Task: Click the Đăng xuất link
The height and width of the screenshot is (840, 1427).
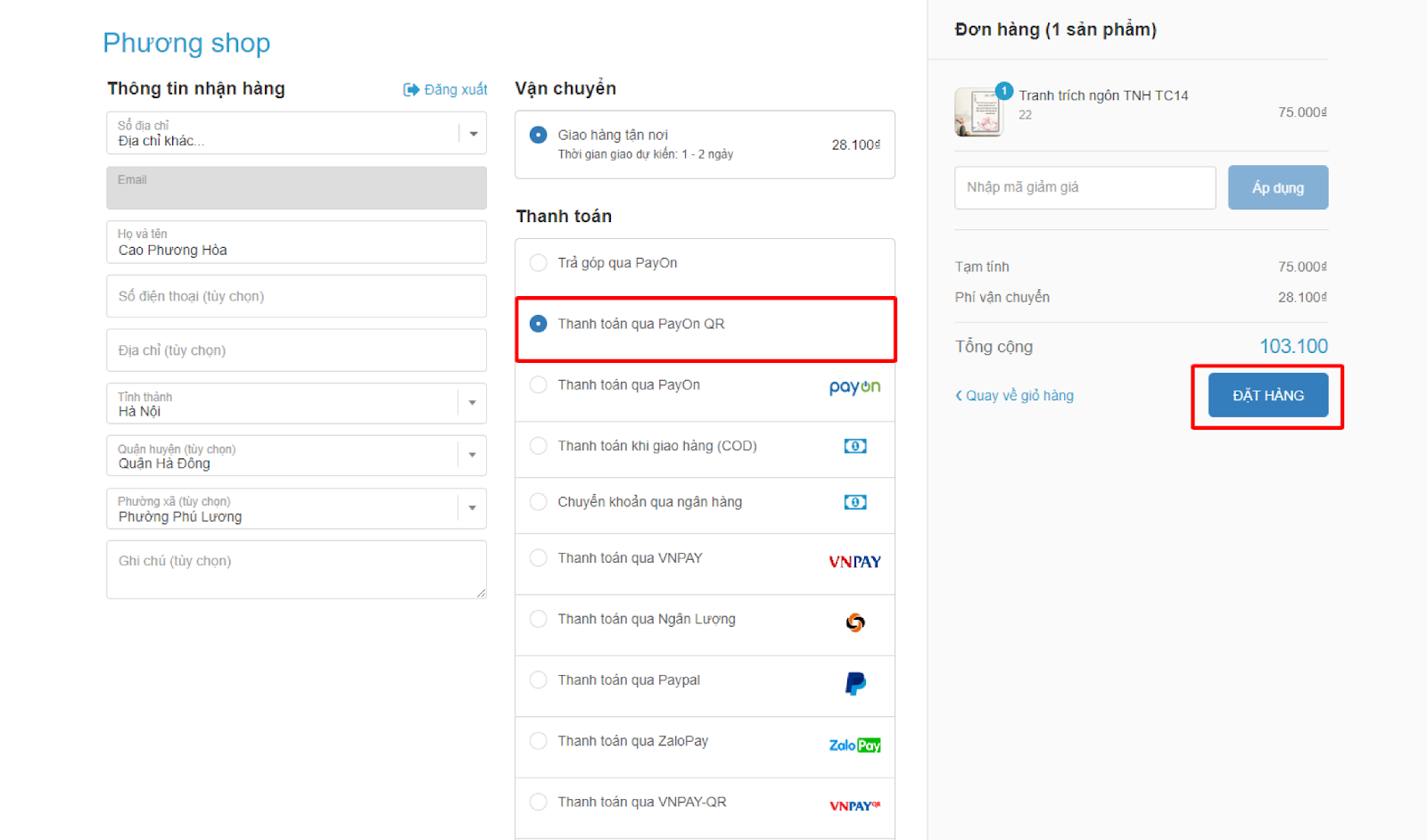Action: click(446, 89)
